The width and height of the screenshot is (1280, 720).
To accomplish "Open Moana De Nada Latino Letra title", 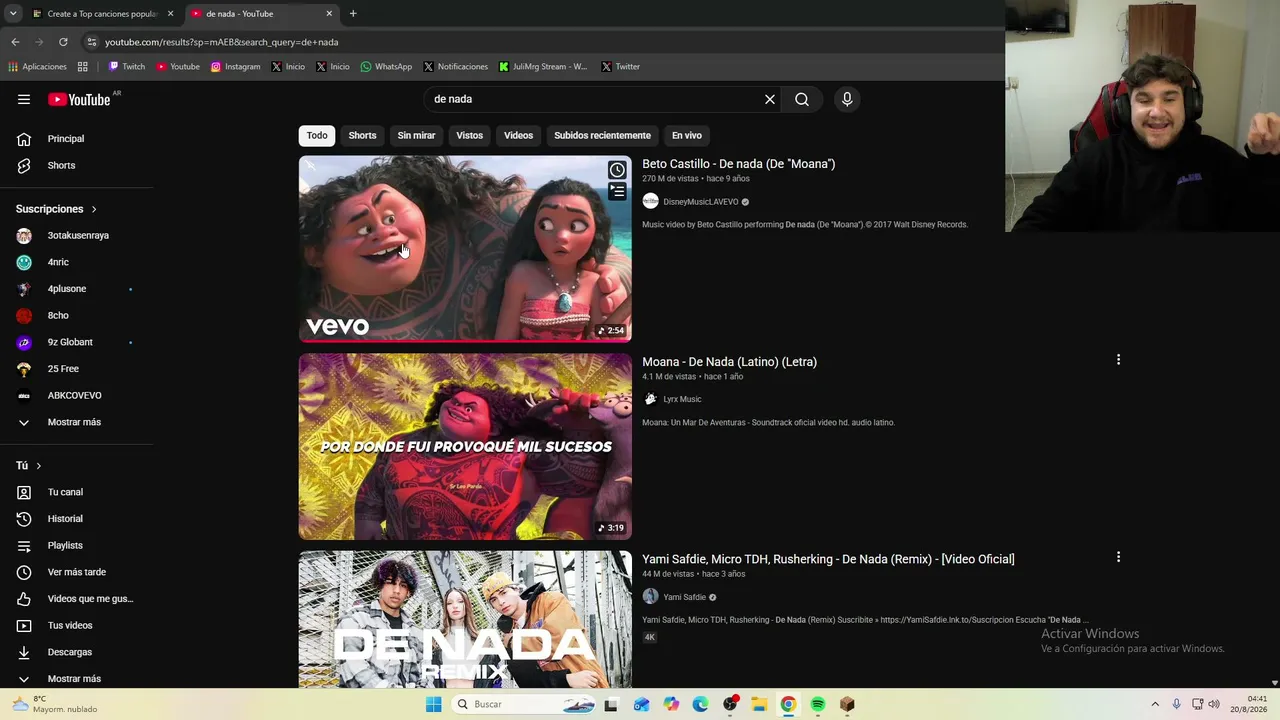I will (x=729, y=362).
